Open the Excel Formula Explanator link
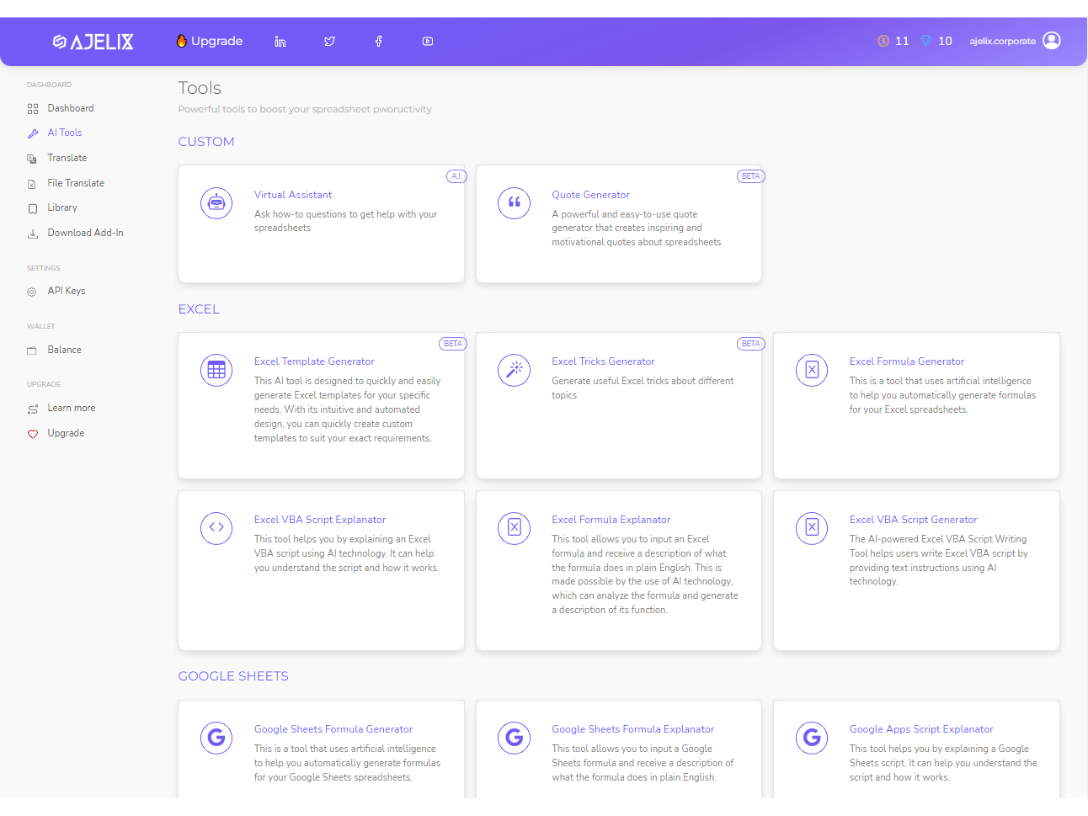Image resolution: width=1088 pixels, height=816 pixels. click(611, 519)
